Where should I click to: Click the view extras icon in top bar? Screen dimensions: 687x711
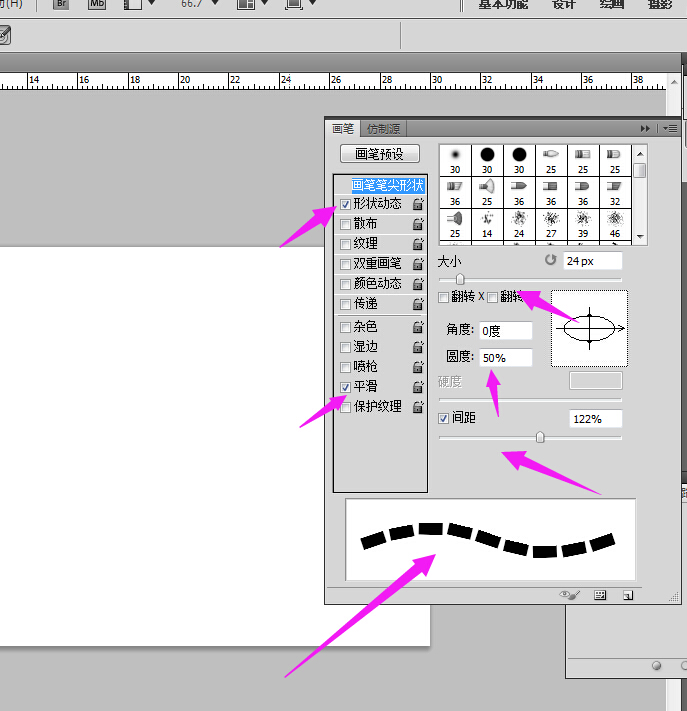(132, 4)
